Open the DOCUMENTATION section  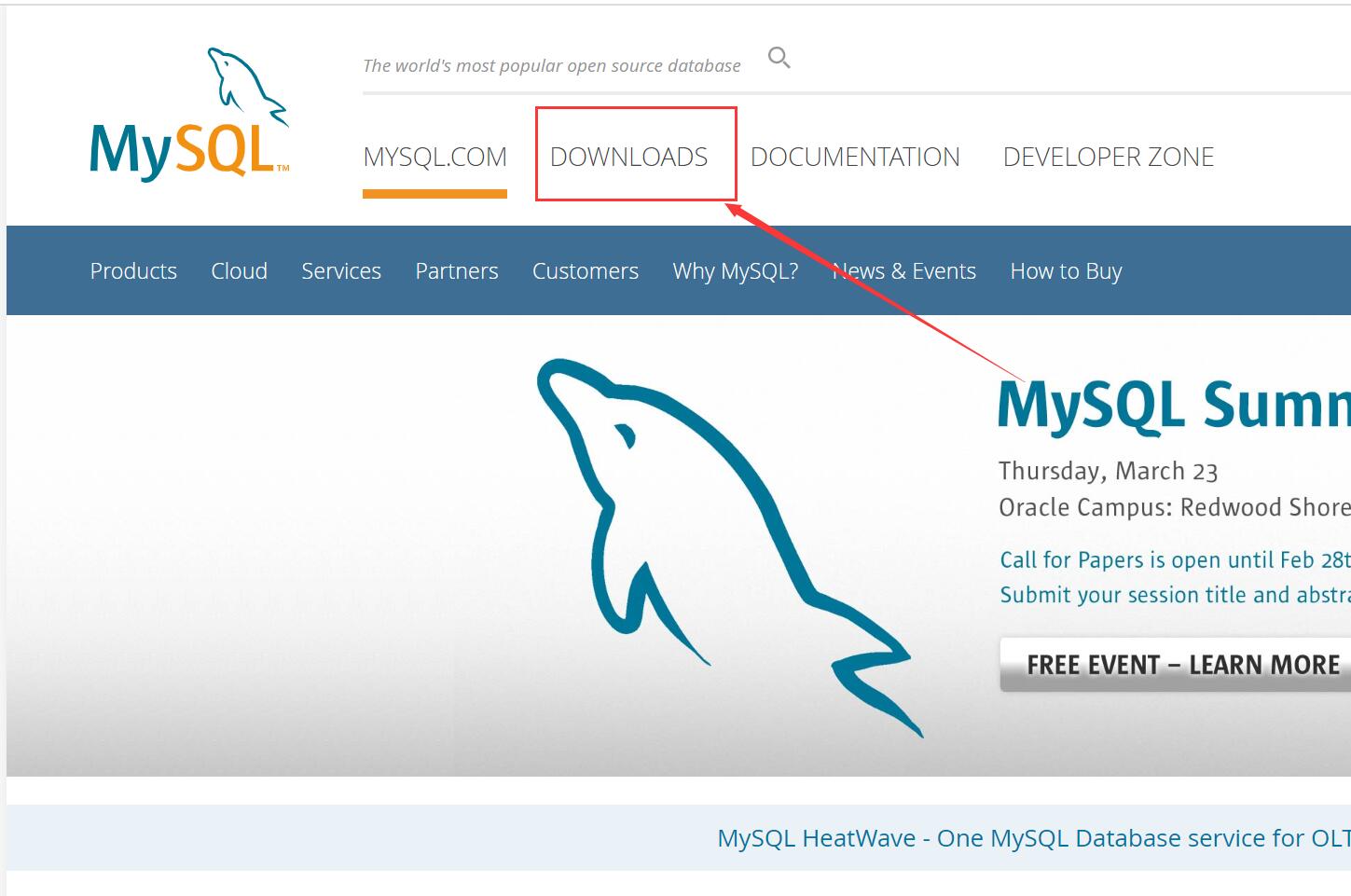(x=854, y=157)
